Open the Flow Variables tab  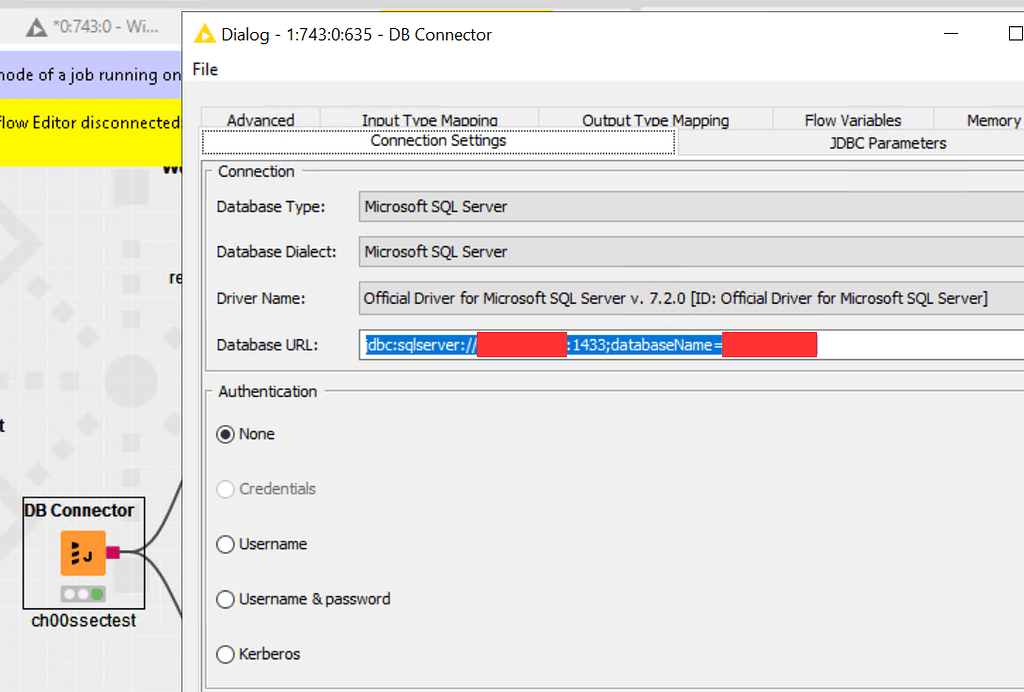coord(852,119)
